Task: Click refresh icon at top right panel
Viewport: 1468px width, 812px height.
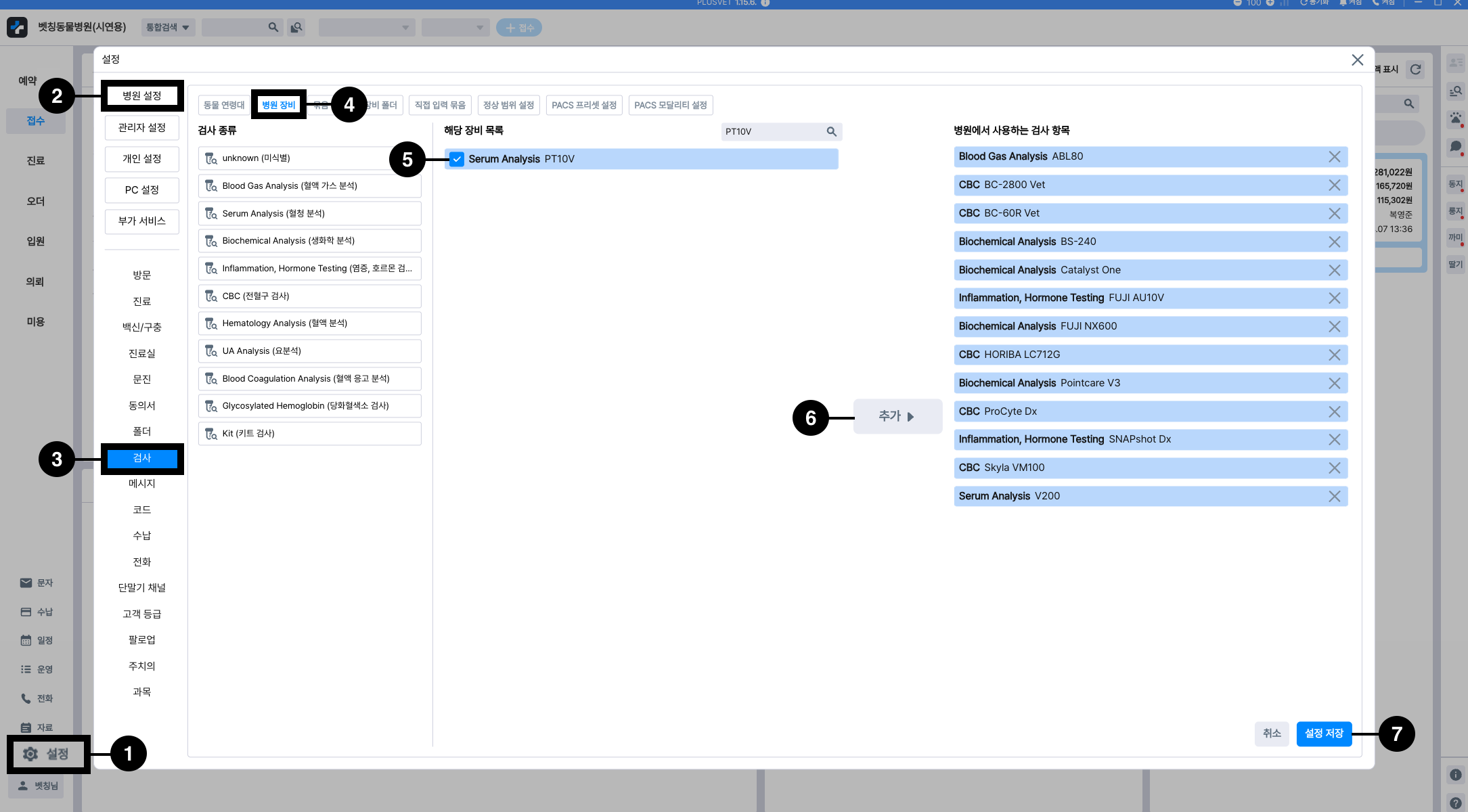Action: (x=1415, y=69)
